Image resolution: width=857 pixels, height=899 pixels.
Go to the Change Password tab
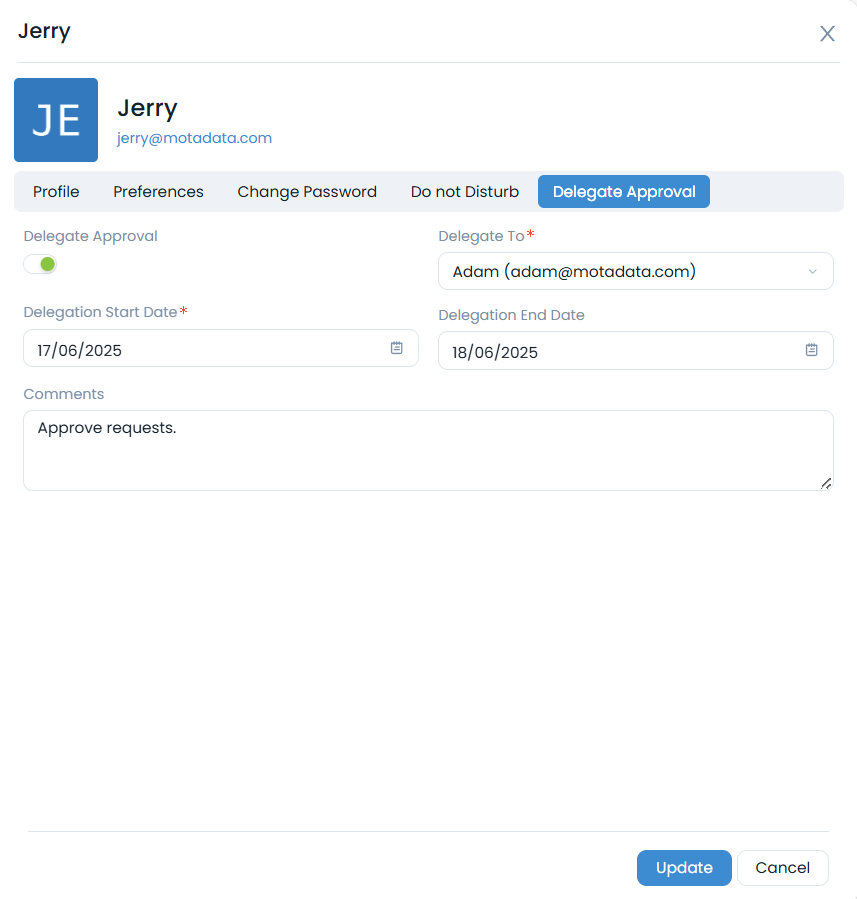pos(307,192)
